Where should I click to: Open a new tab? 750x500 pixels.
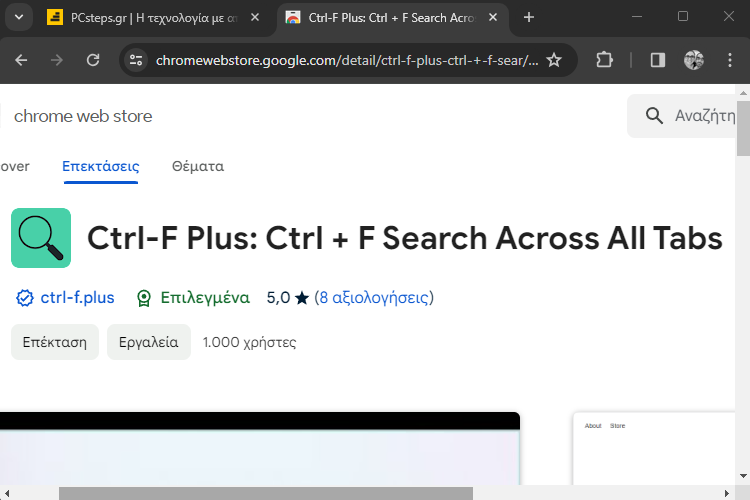point(529,18)
